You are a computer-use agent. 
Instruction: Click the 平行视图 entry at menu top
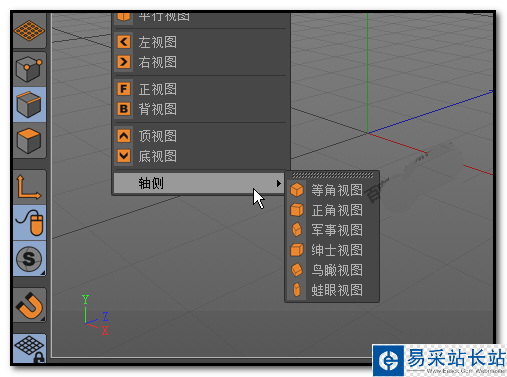(x=201, y=17)
